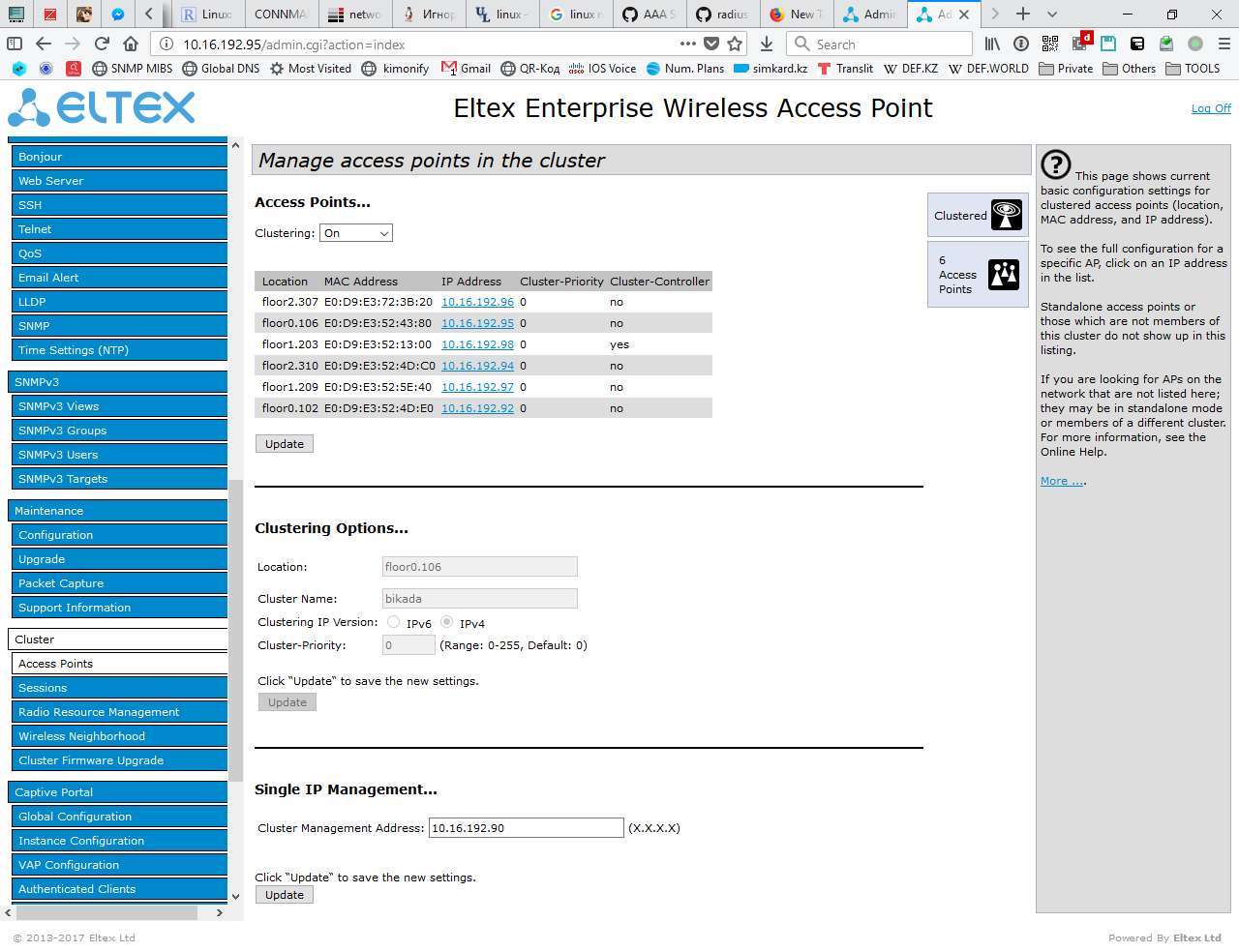This screenshot has width=1239, height=952.
Task: Open the Firefox hamburger menu
Action: (x=1224, y=44)
